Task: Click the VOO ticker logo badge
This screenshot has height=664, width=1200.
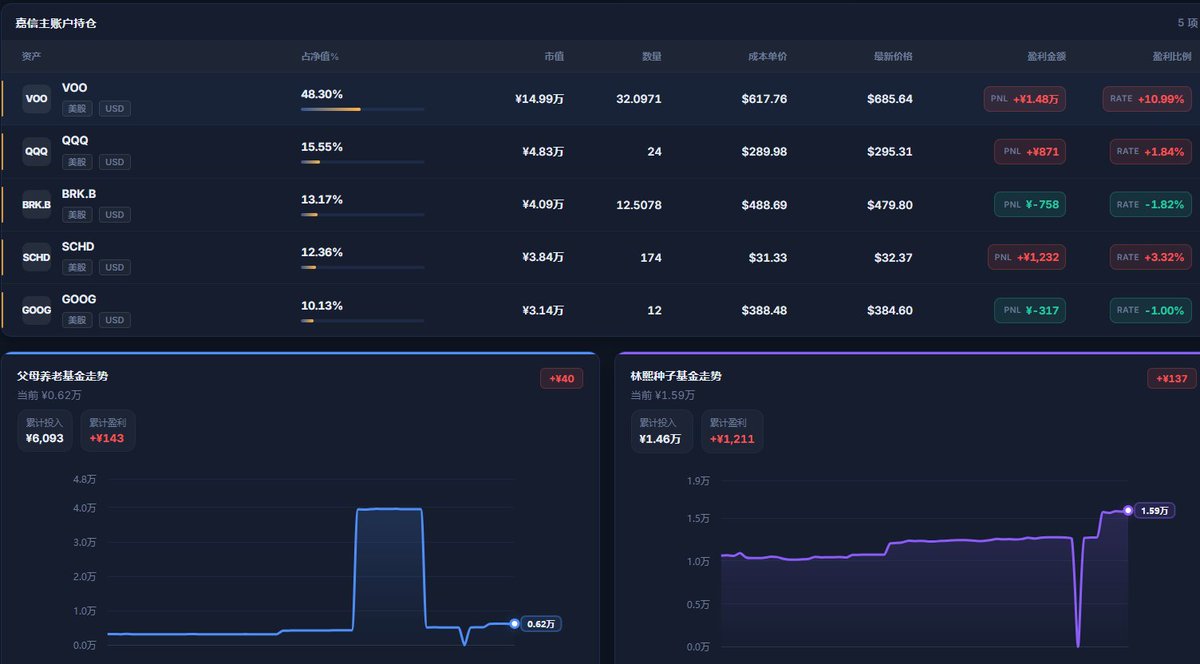Action: tap(36, 98)
